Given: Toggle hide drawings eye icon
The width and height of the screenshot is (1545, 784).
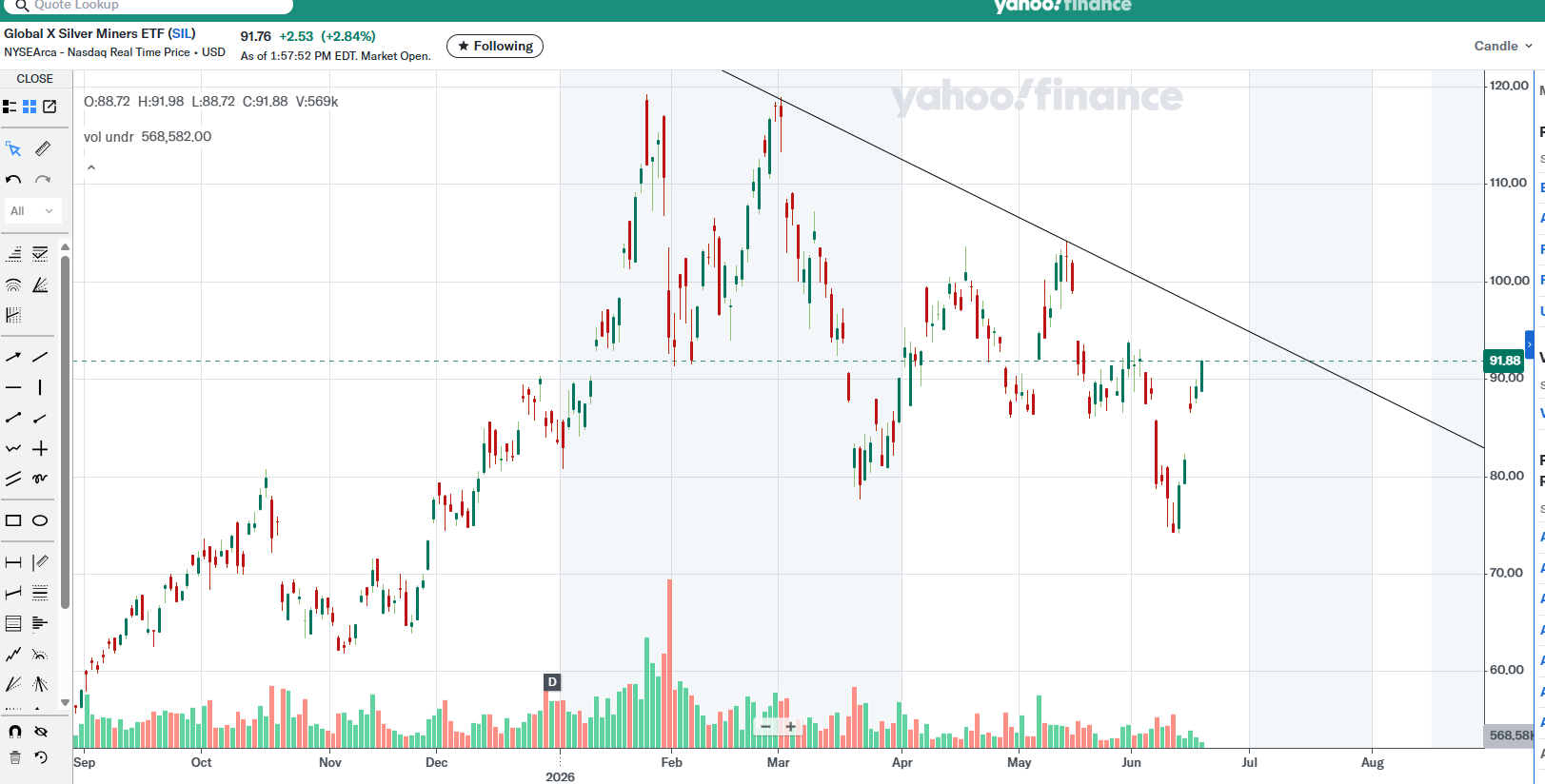Looking at the screenshot, I should (x=40, y=731).
